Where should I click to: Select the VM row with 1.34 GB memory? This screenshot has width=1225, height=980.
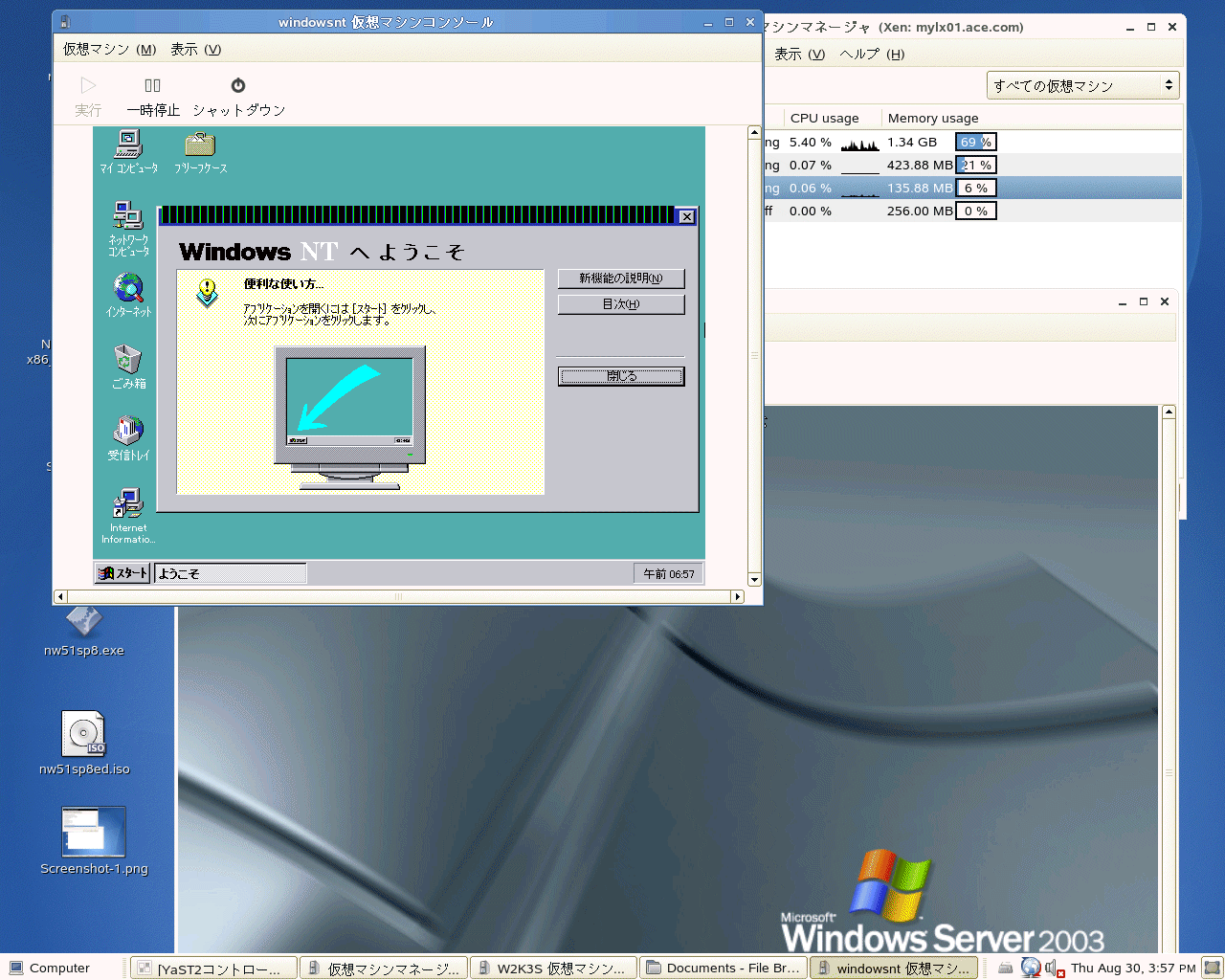pyautogui.click(x=972, y=142)
